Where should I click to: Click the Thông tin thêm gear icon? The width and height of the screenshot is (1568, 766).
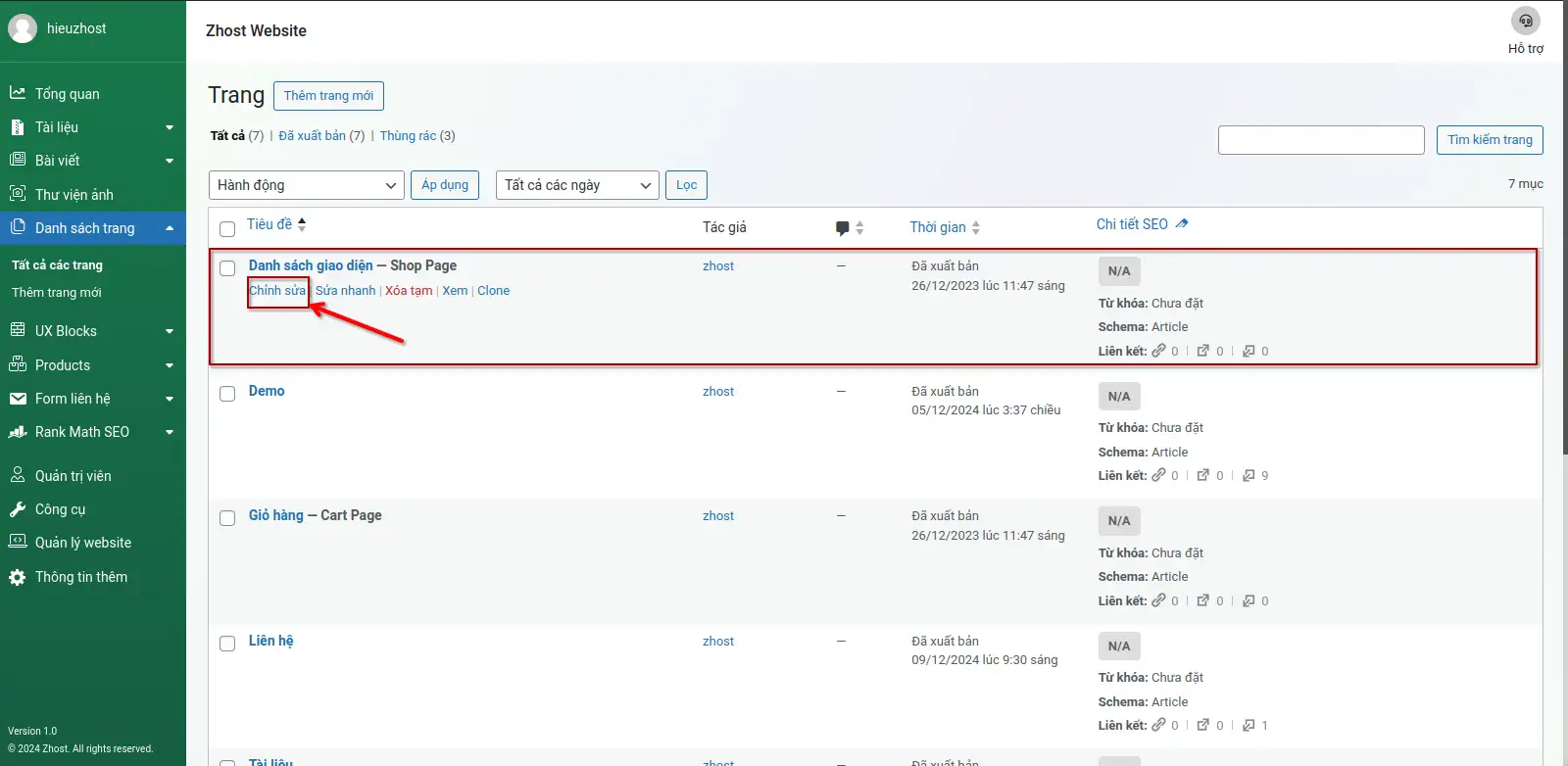click(x=18, y=577)
